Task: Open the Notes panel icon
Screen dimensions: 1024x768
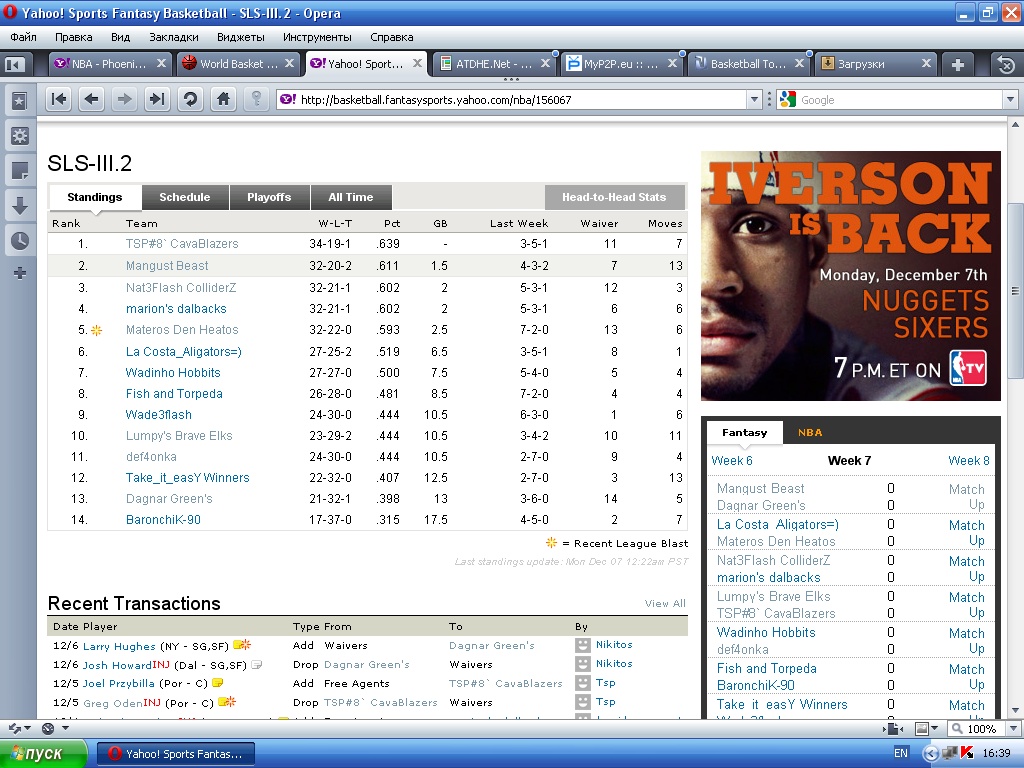Action: coord(20,171)
